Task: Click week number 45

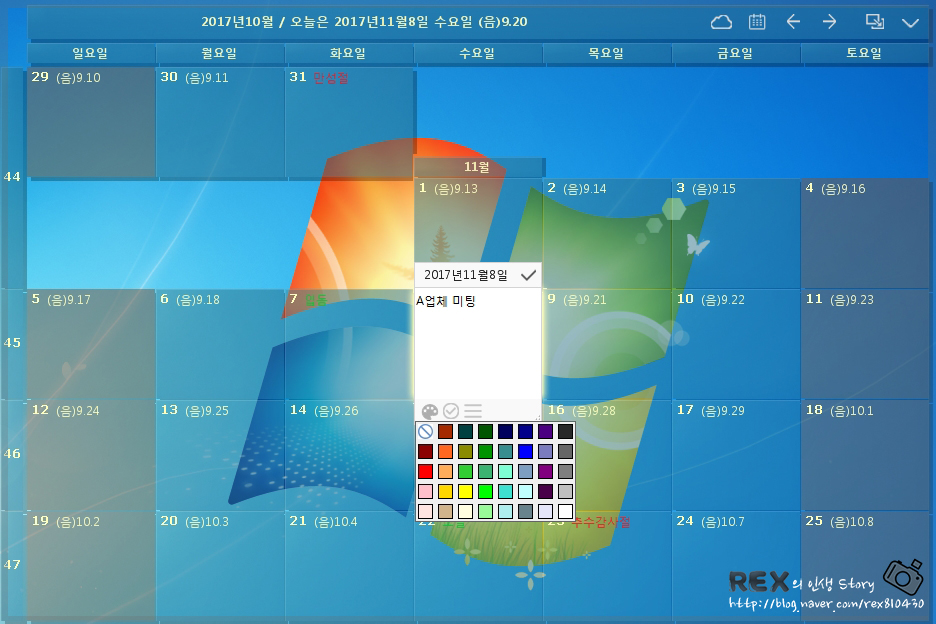Action: [13, 343]
